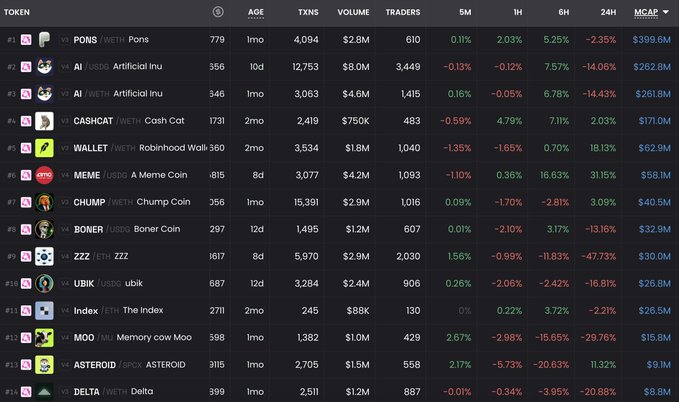Image resolution: width=679 pixels, height=402 pixels.
Task: Click the MOO cow logo icon
Action: pyautogui.click(x=44, y=337)
